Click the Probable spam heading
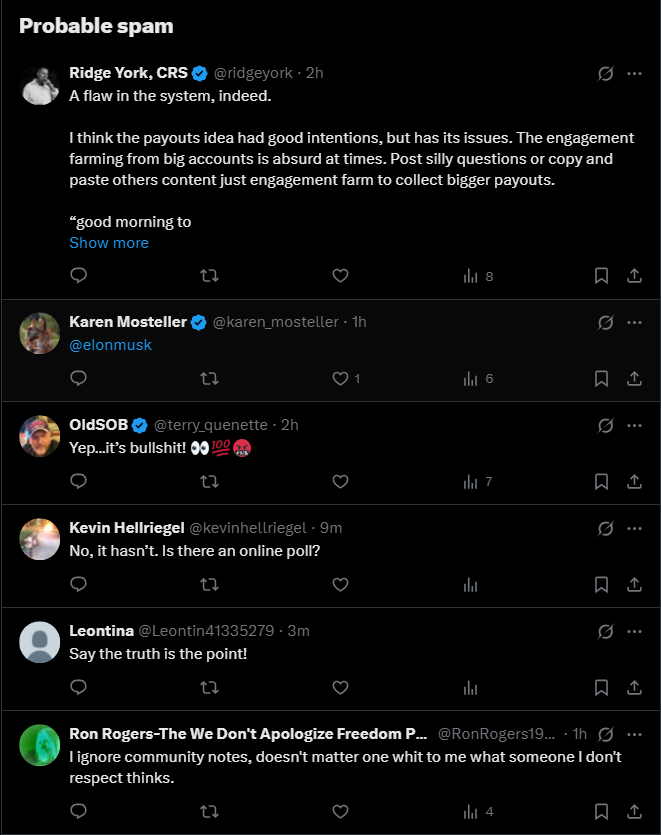Viewport: 661px width, 835px height. click(x=94, y=26)
